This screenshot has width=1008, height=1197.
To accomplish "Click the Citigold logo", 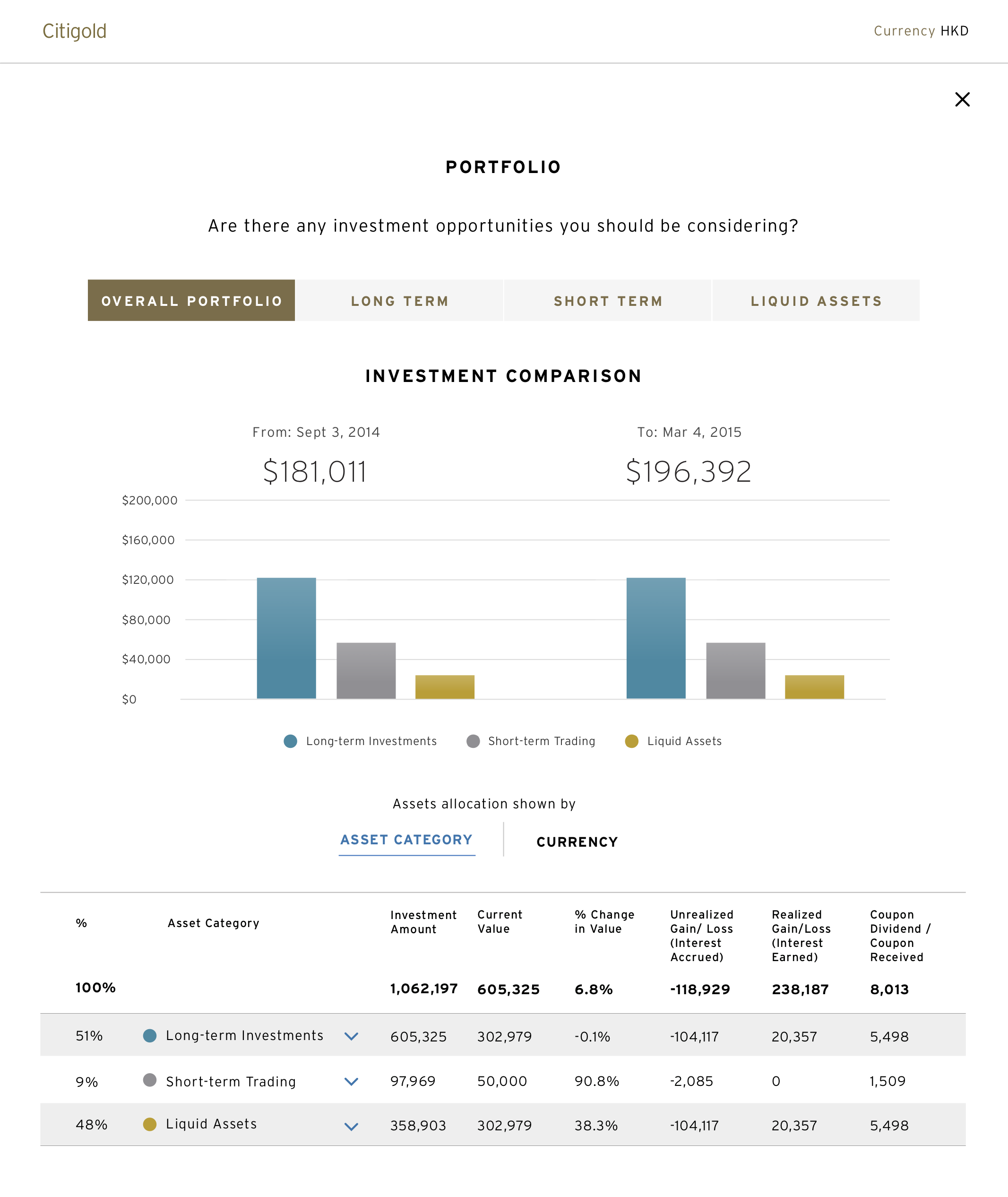I will [74, 31].
